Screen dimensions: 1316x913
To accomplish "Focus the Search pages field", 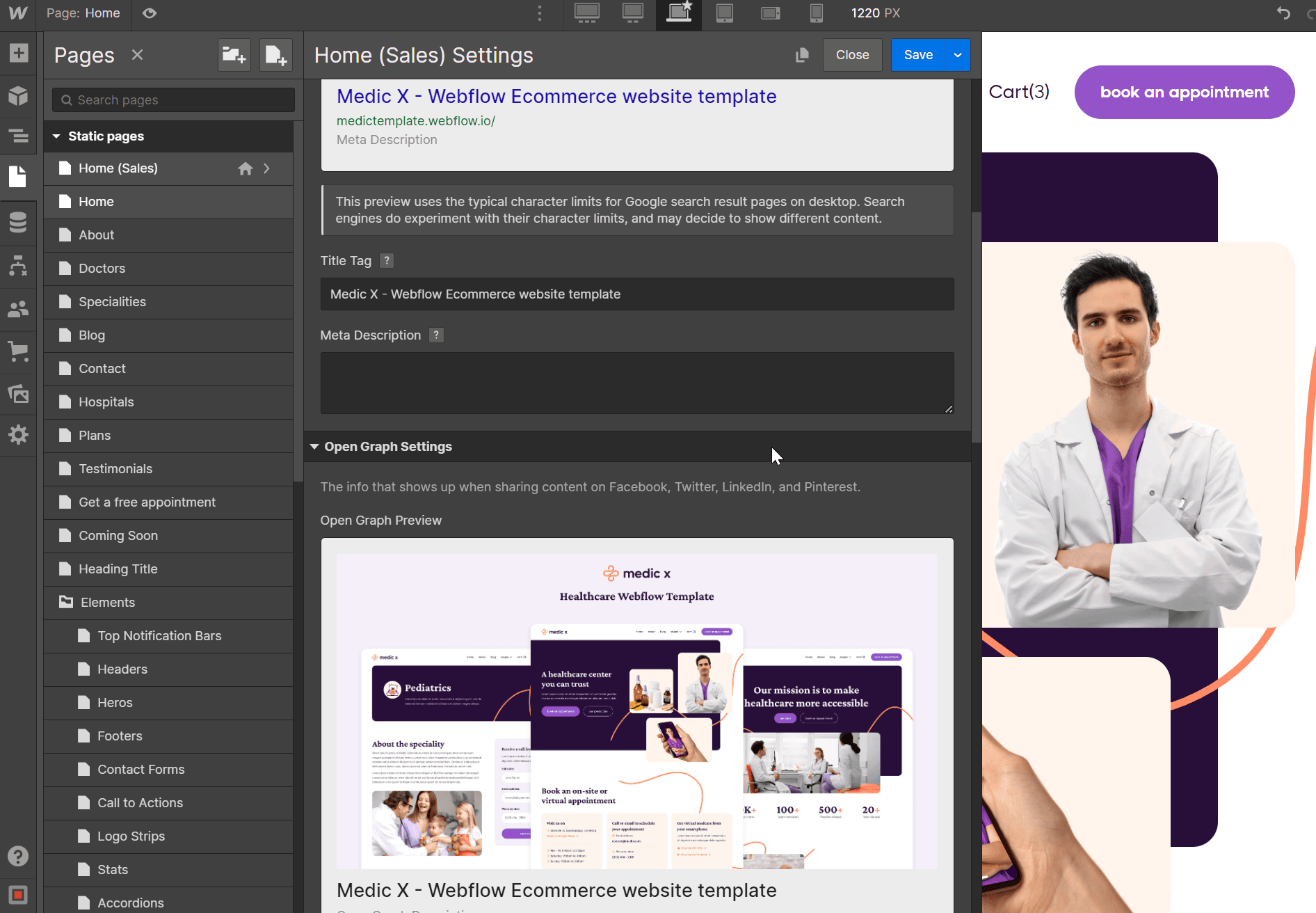I will [173, 100].
